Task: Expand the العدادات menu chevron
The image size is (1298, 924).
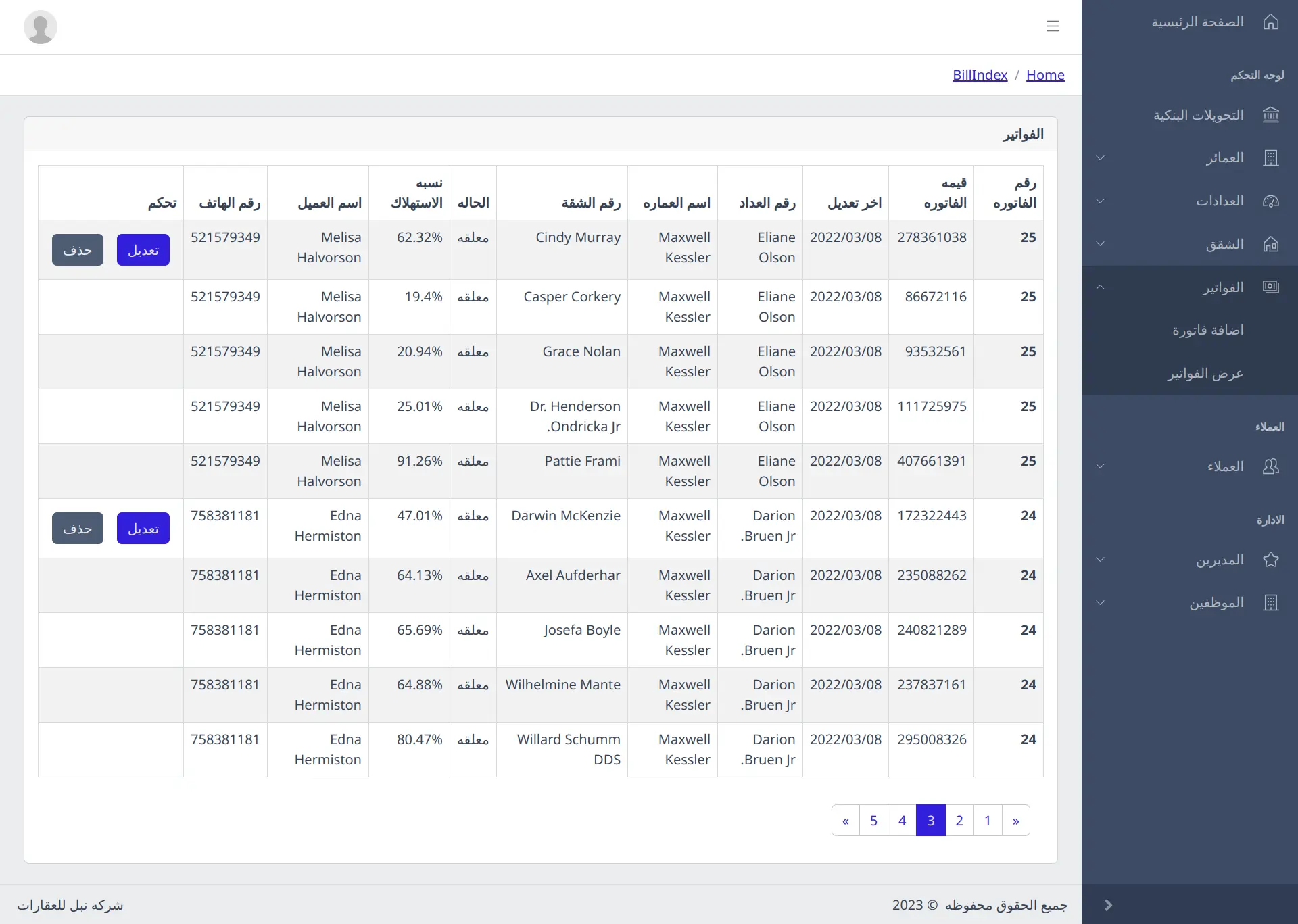Action: (x=1100, y=201)
